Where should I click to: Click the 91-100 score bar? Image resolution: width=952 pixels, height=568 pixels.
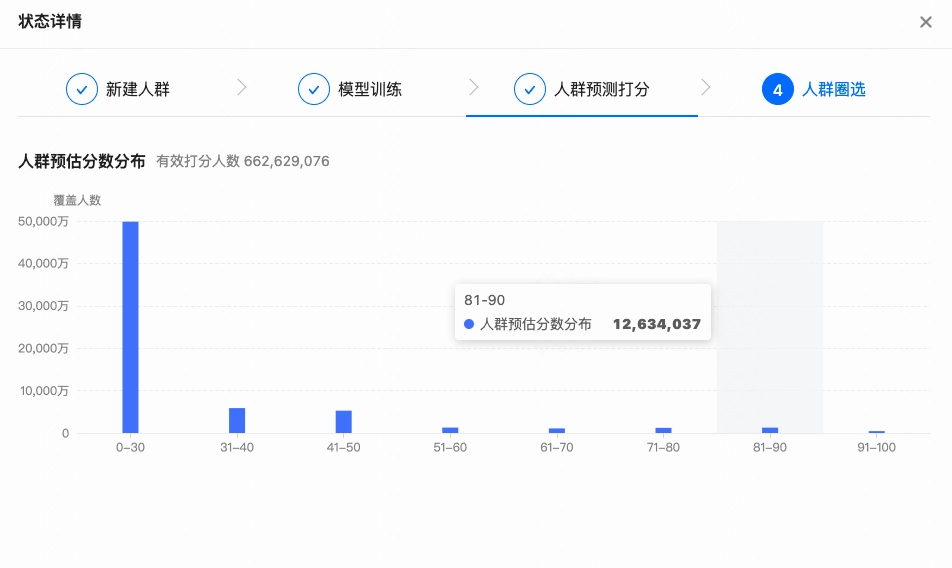point(877,432)
